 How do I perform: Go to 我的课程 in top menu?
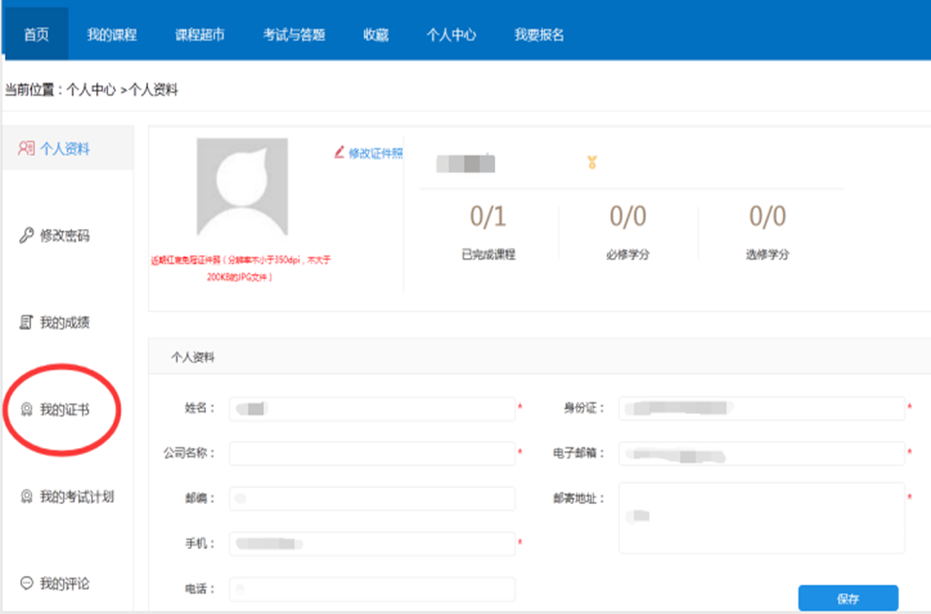[x=111, y=35]
